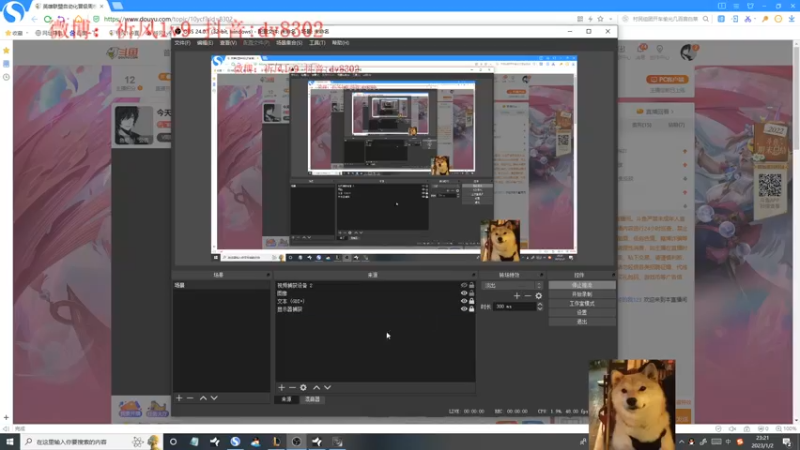Open the 淡出 transition dropdown
Image resolution: width=800 pixels, height=450 pixels.
tap(512, 286)
